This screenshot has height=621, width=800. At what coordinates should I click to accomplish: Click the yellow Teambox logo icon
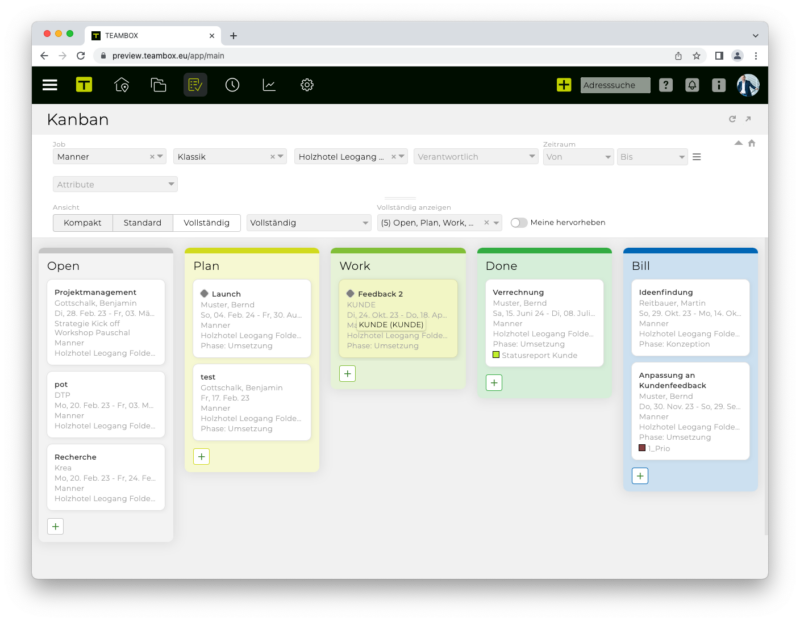tap(84, 85)
